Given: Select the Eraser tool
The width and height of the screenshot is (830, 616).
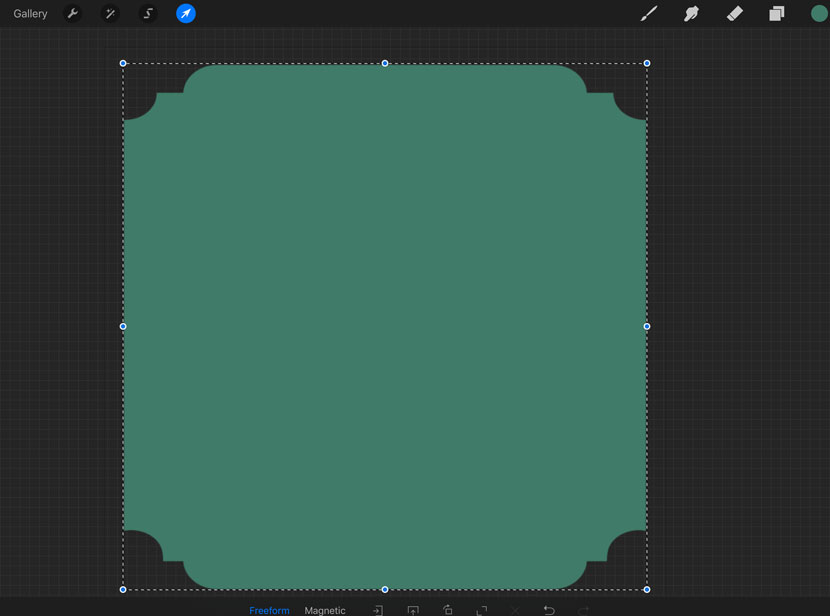Looking at the screenshot, I should (735, 13).
